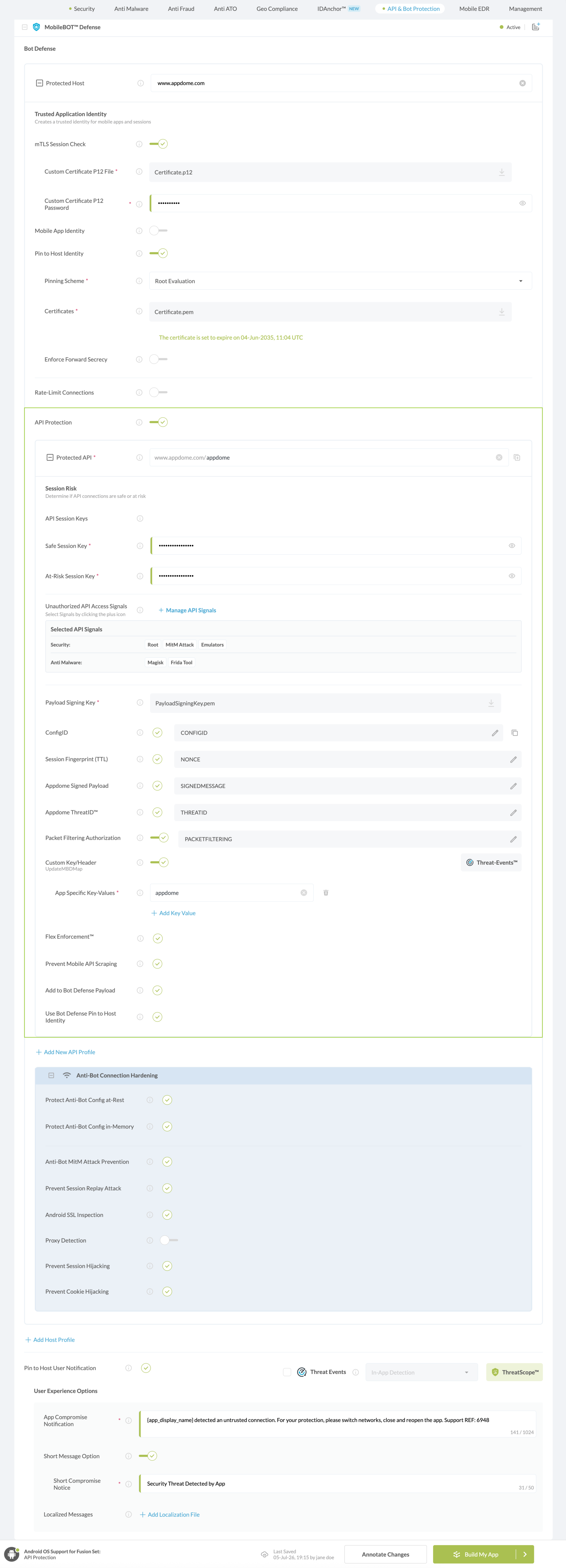The height and width of the screenshot is (1568, 566).
Task: Collapse the Protected API profile
Action: (x=50, y=458)
